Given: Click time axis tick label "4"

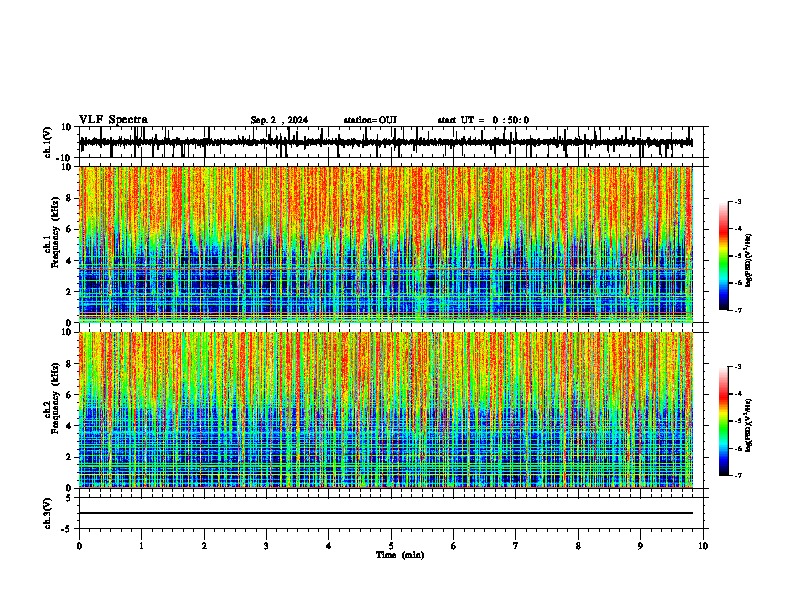Looking at the screenshot, I should click(x=329, y=546).
